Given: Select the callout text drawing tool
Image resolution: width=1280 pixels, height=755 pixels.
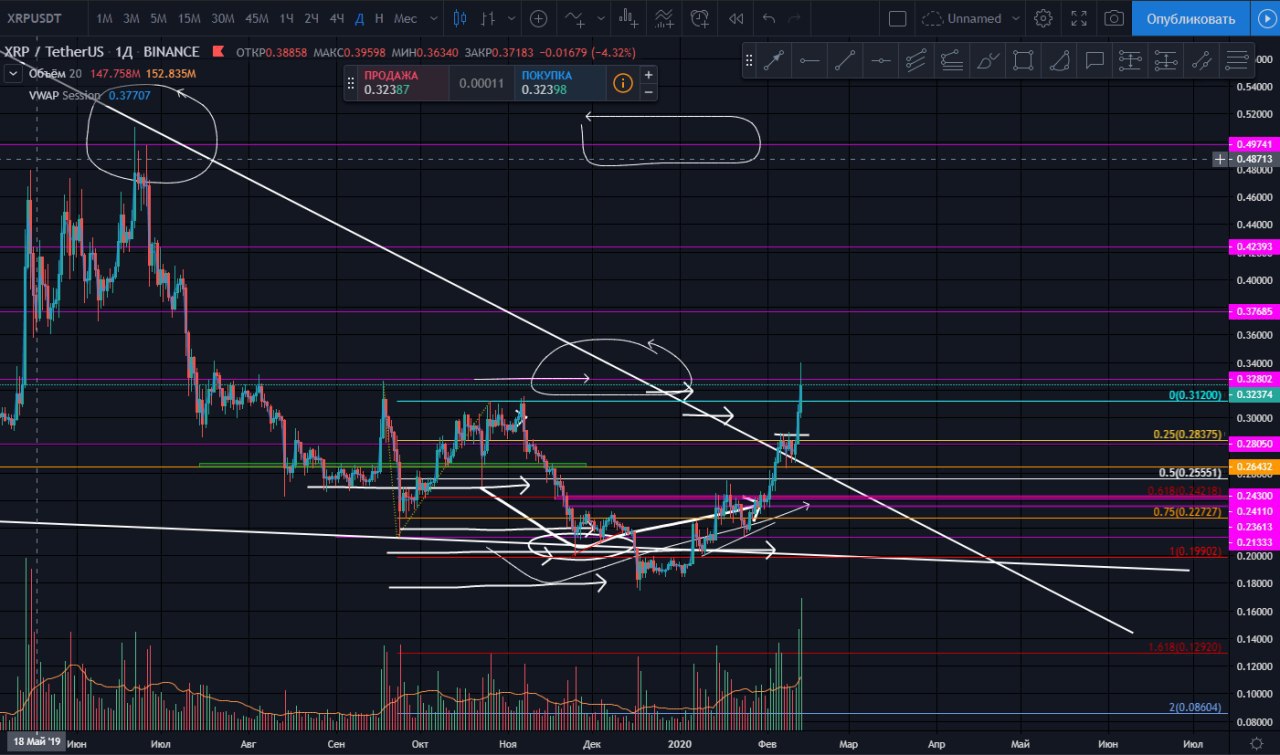Looking at the screenshot, I should tap(1094, 61).
